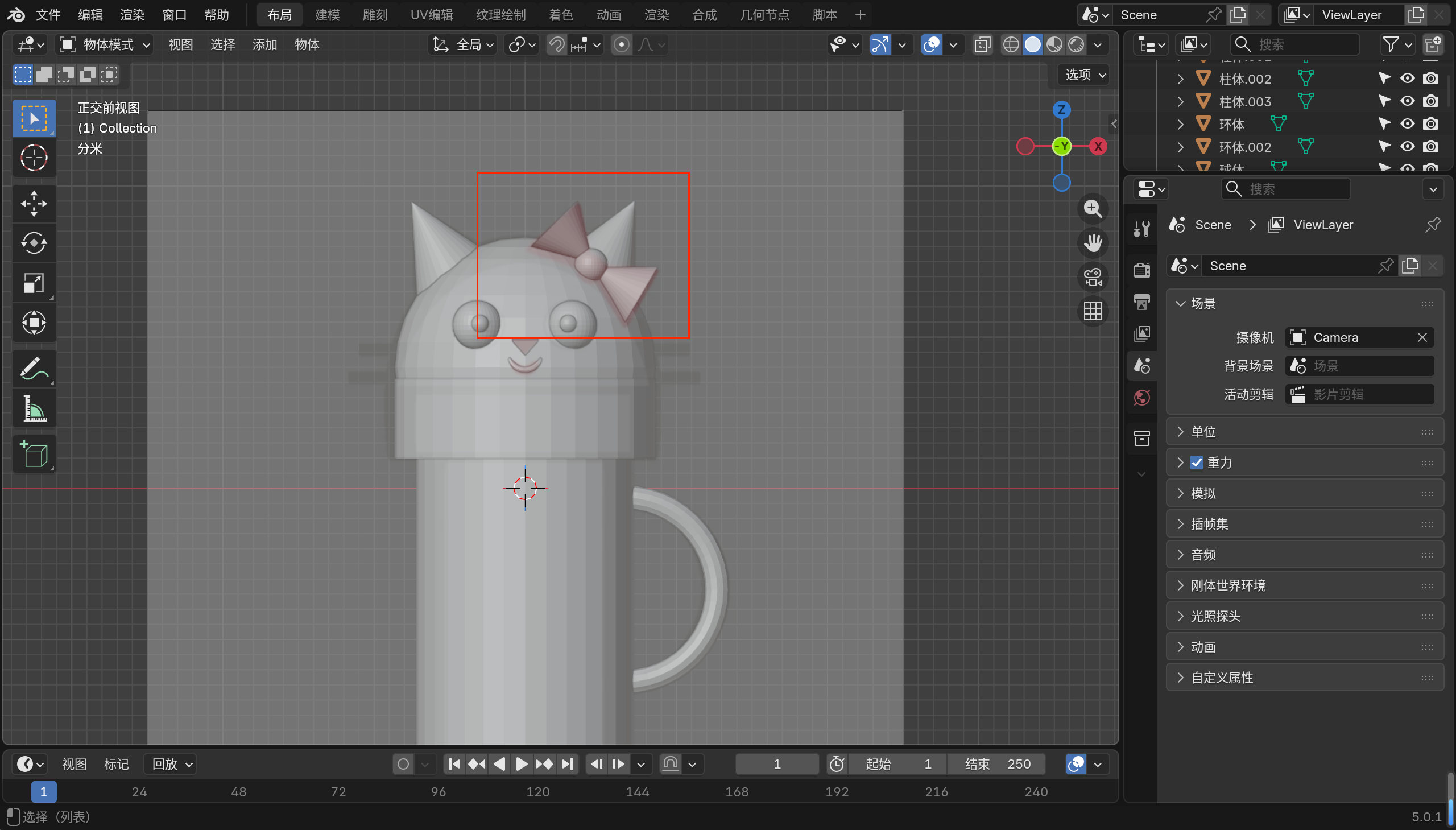1456x830 pixels.
Task: Select the Rotate tool
Action: 34,243
